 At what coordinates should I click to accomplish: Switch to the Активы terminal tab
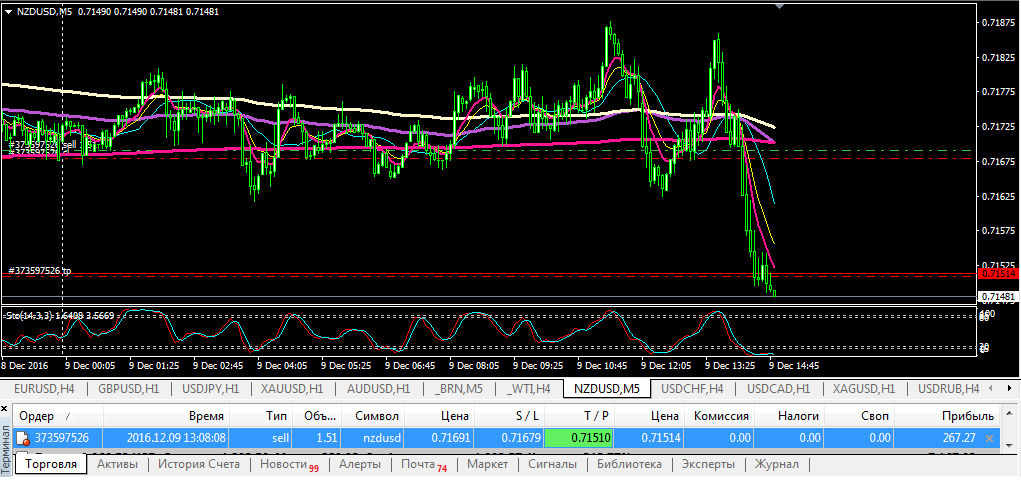(117, 464)
